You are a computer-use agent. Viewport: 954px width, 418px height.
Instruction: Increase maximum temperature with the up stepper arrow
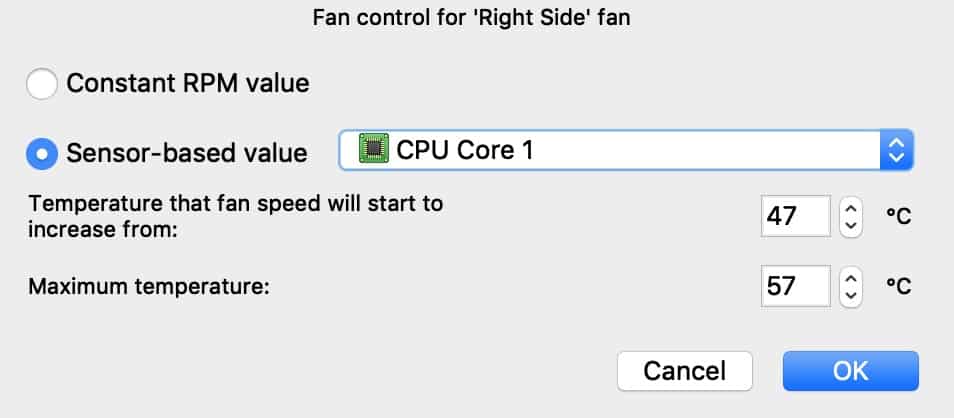tap(851, 278)
